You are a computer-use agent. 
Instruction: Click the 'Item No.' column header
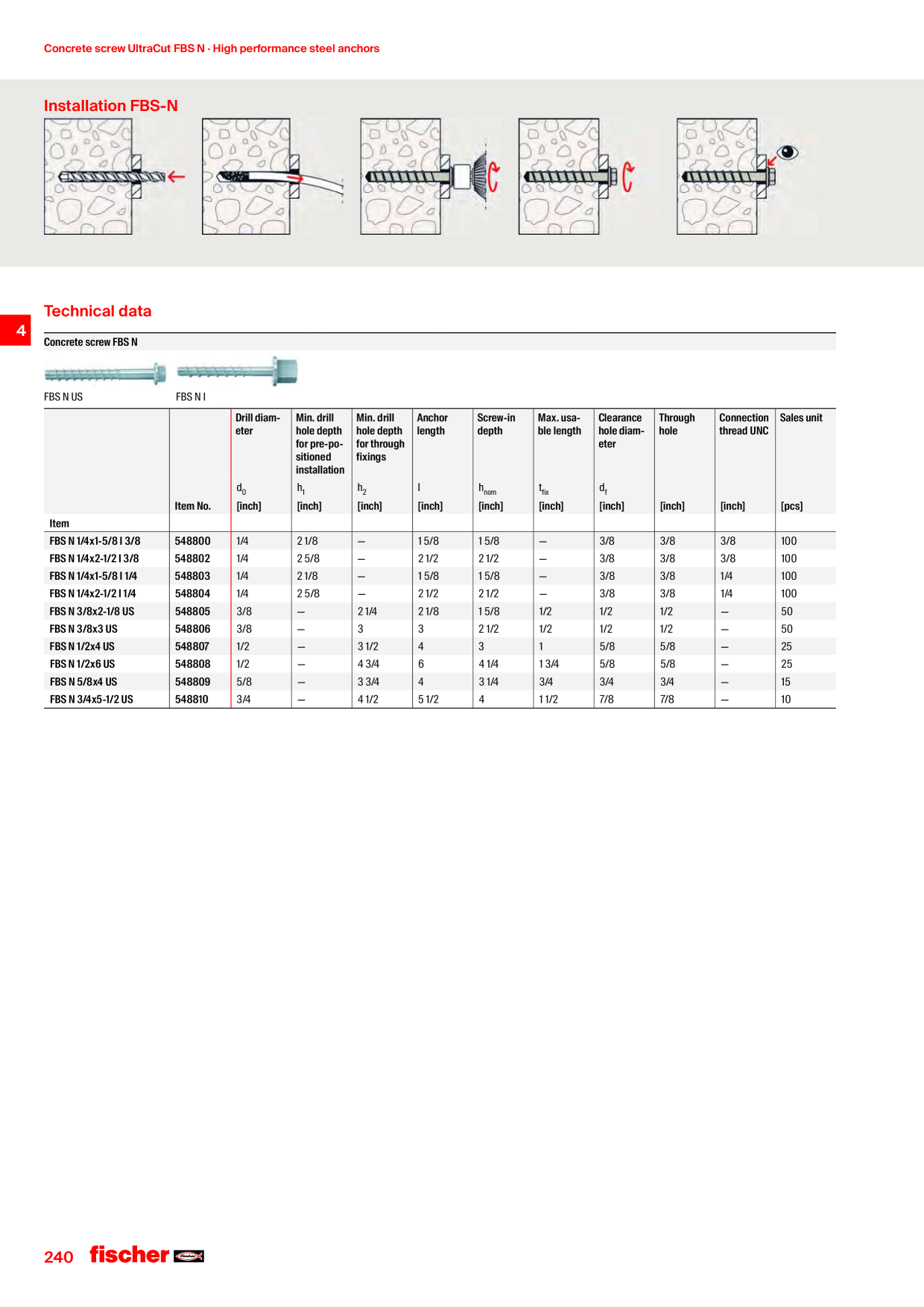pyautogui.click(x=193, y=506)
